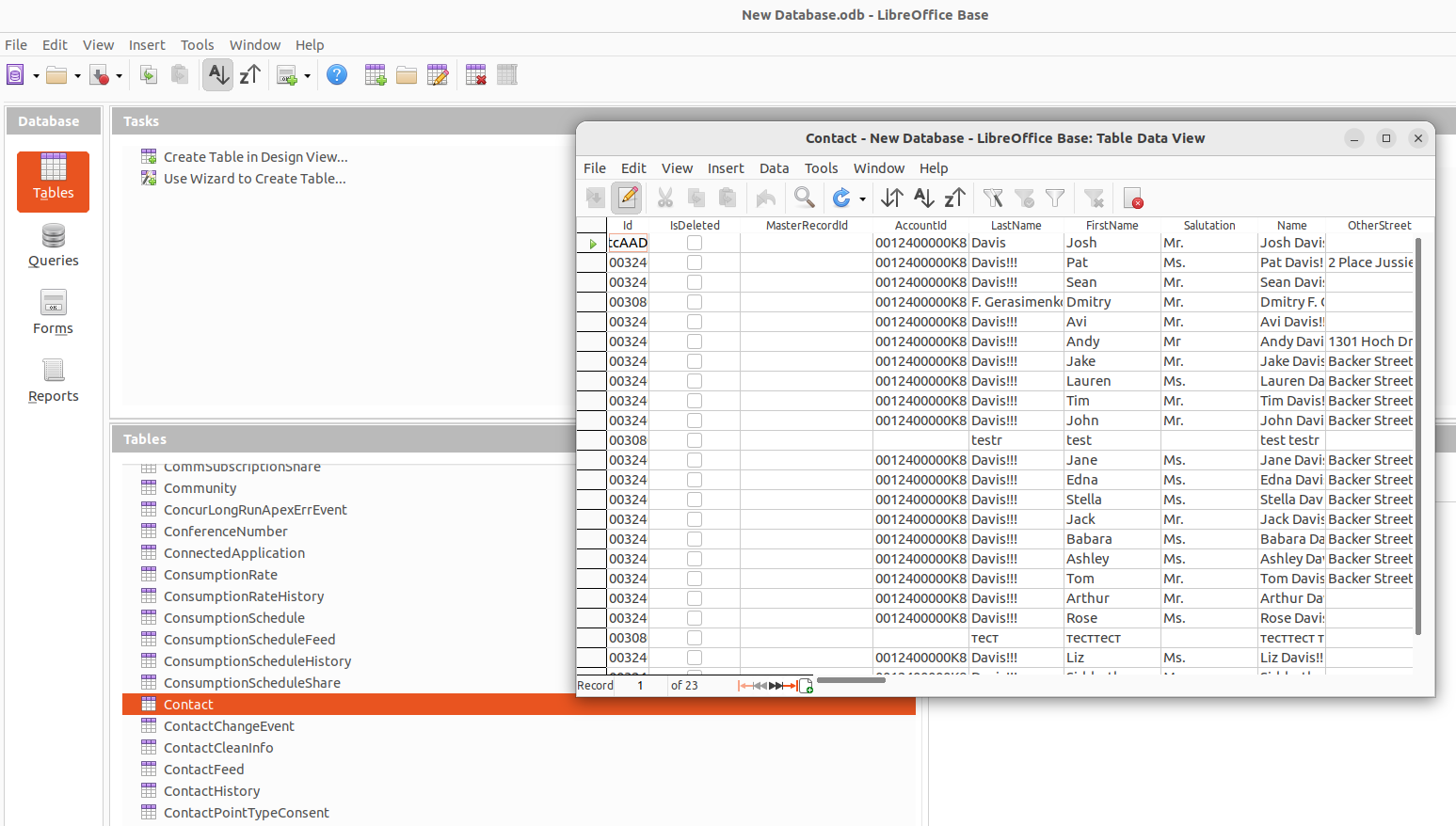The height and width of the screenshot is (826, 1456).
Task: Click the Standard Filter funnel icon
Action: pos(1055,198)
